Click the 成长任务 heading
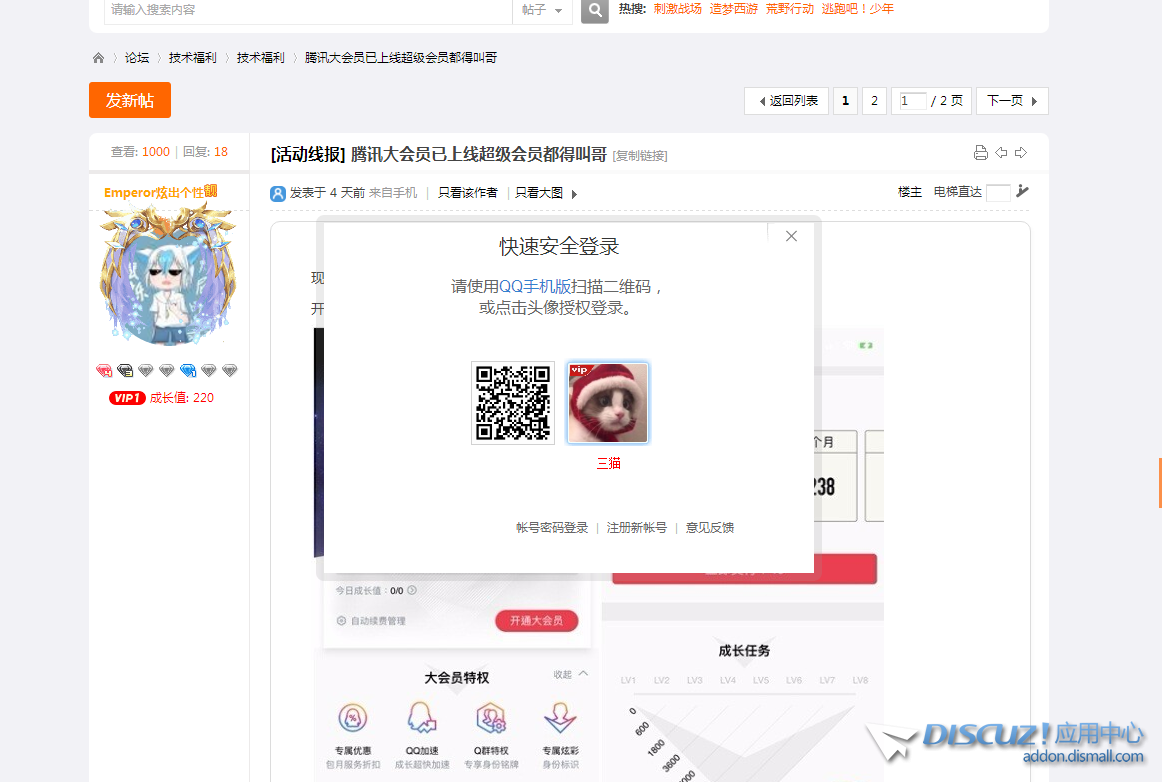Screen dimensions: 1162x782 click(744, 651)
